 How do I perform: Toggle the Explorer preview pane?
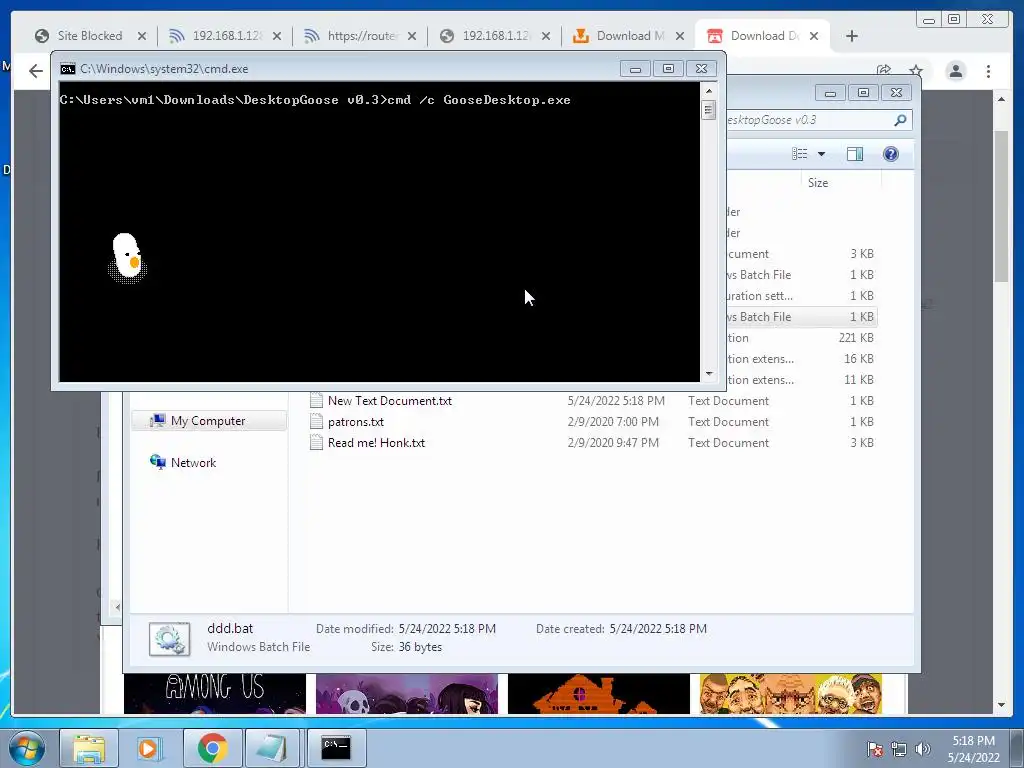click(x=854, y=153)
